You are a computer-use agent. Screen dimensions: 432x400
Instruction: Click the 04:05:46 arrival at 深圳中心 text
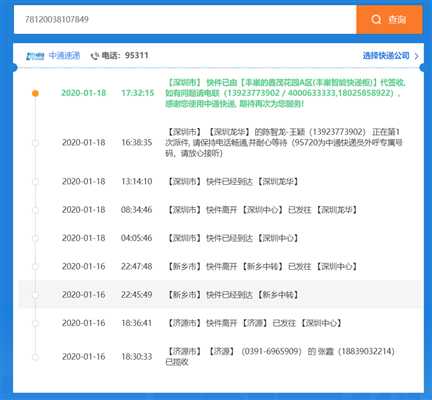(233, 238)
